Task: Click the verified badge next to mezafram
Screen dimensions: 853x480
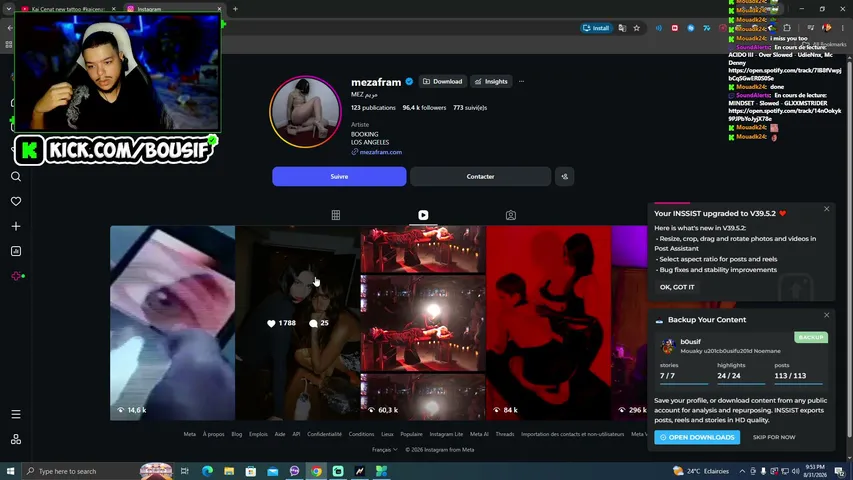Action: [409, 82]
